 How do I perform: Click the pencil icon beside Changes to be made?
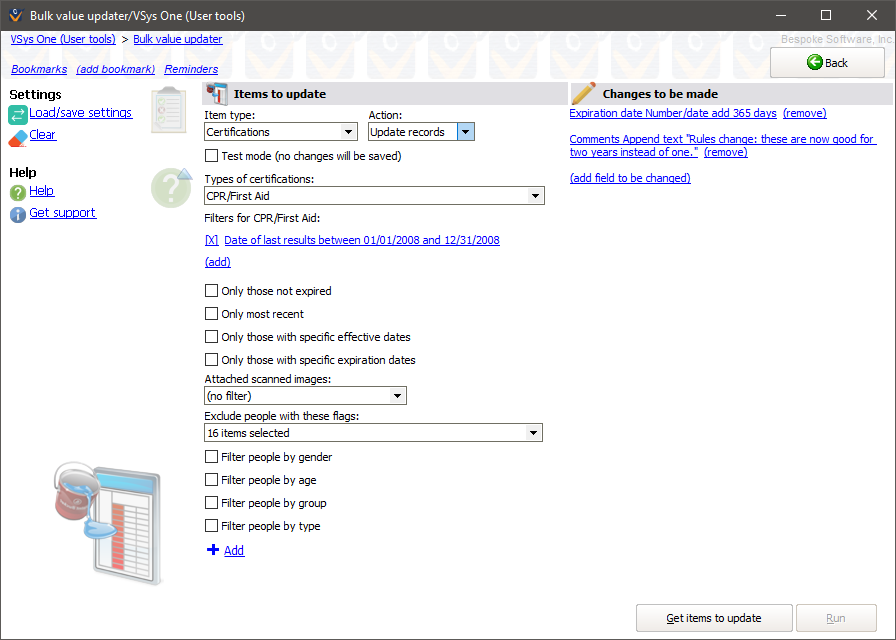584,94
